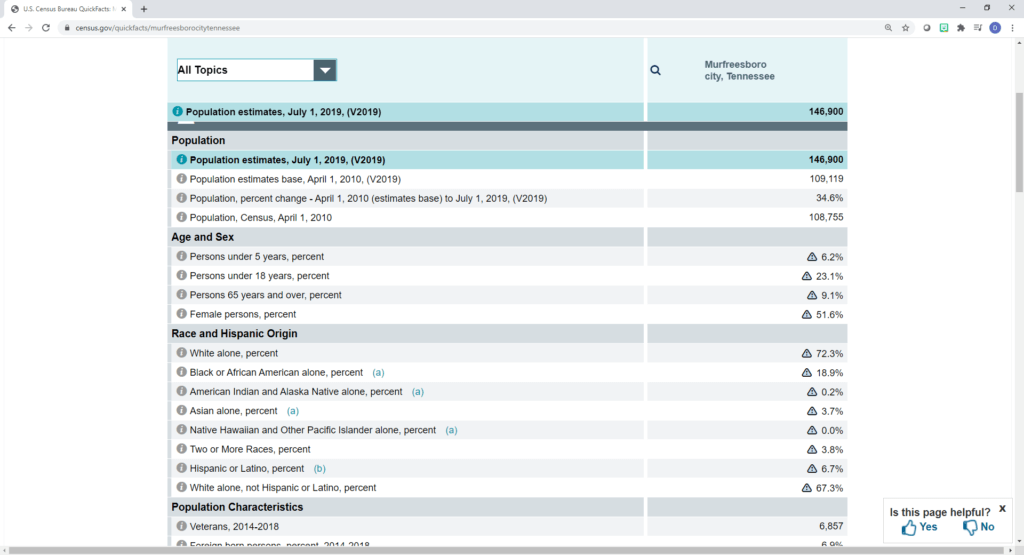Click the Age and Sex section heading
This screenshot has width=1024, height=555.
pos(202,237)
